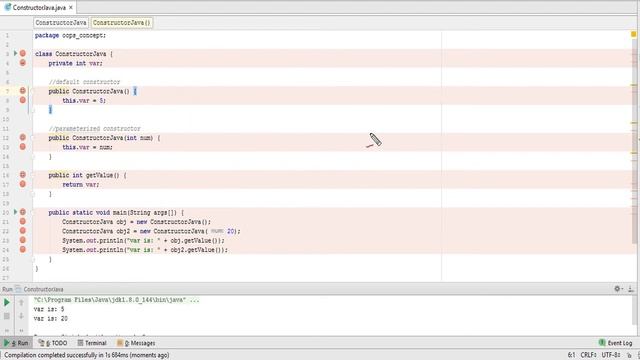Collapse the default constructor fold at line 7

point(33,91)
